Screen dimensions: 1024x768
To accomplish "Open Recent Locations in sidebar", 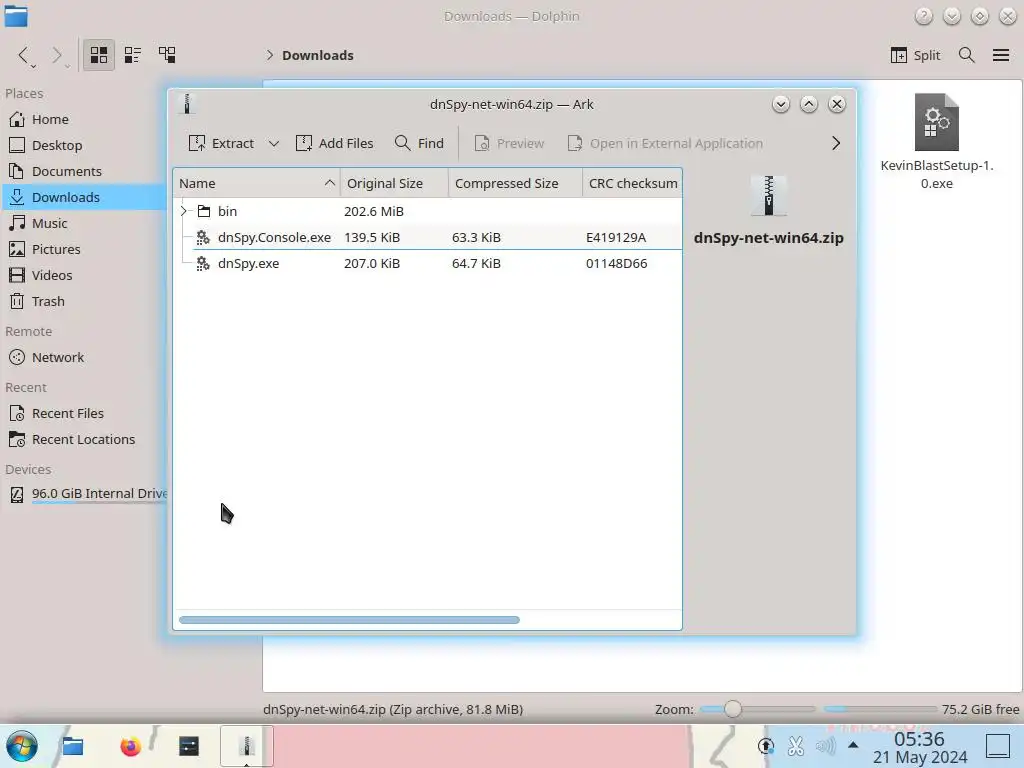I will 84,440.
